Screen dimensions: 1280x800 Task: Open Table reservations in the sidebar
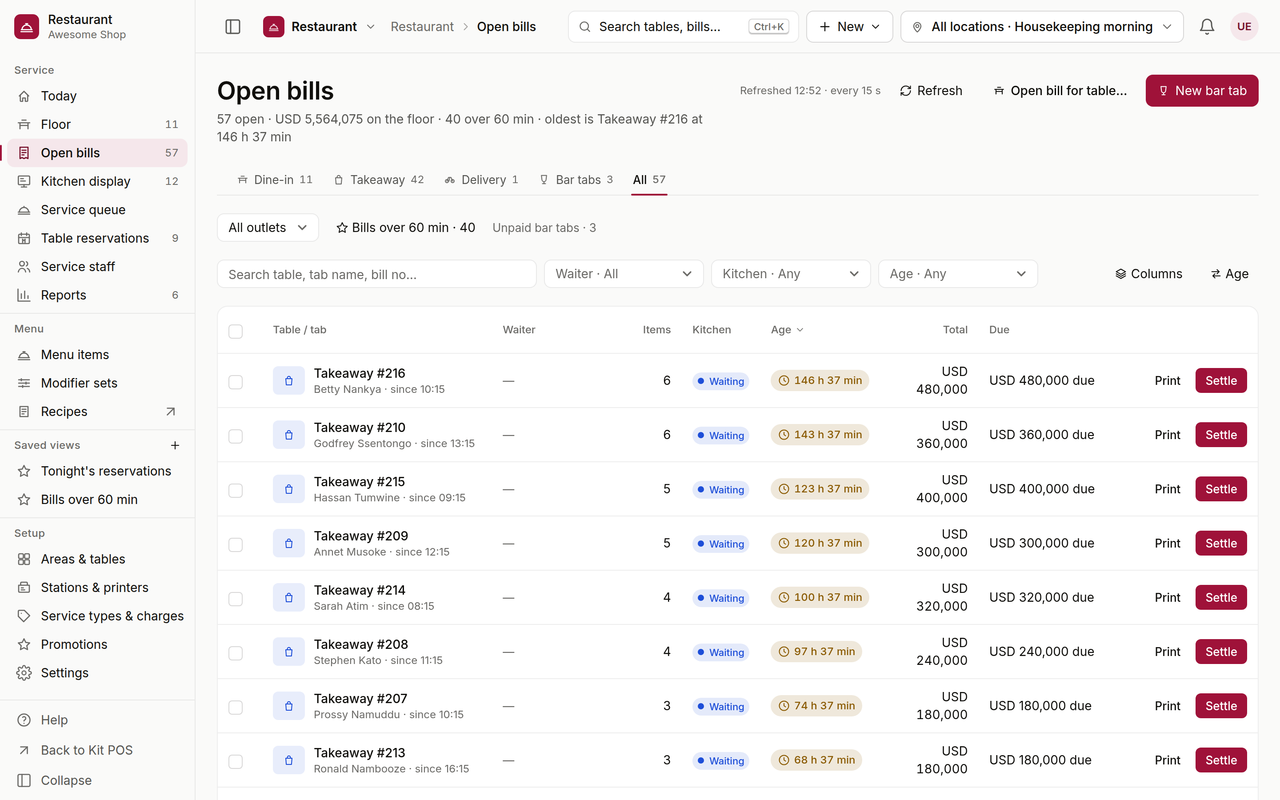coord(97,238)
